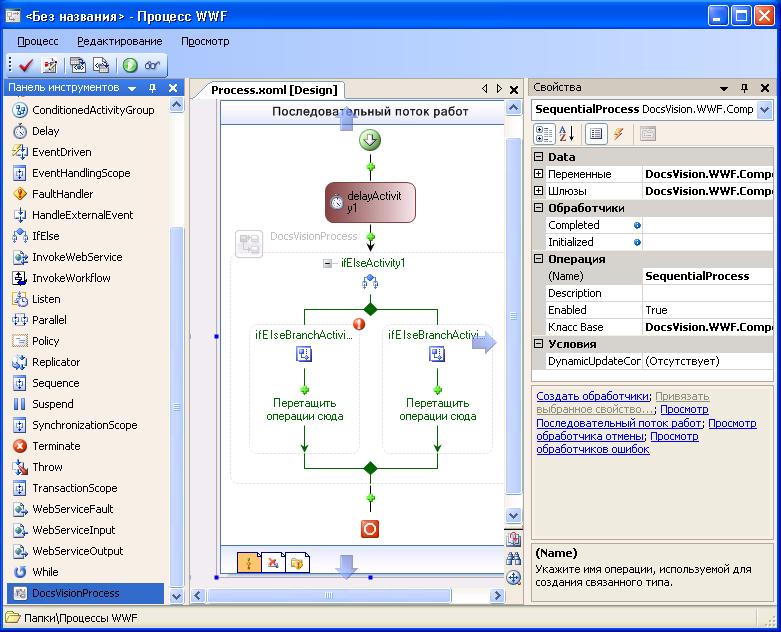
Task: Close the toolbox panel
Action: click(173, 88)
